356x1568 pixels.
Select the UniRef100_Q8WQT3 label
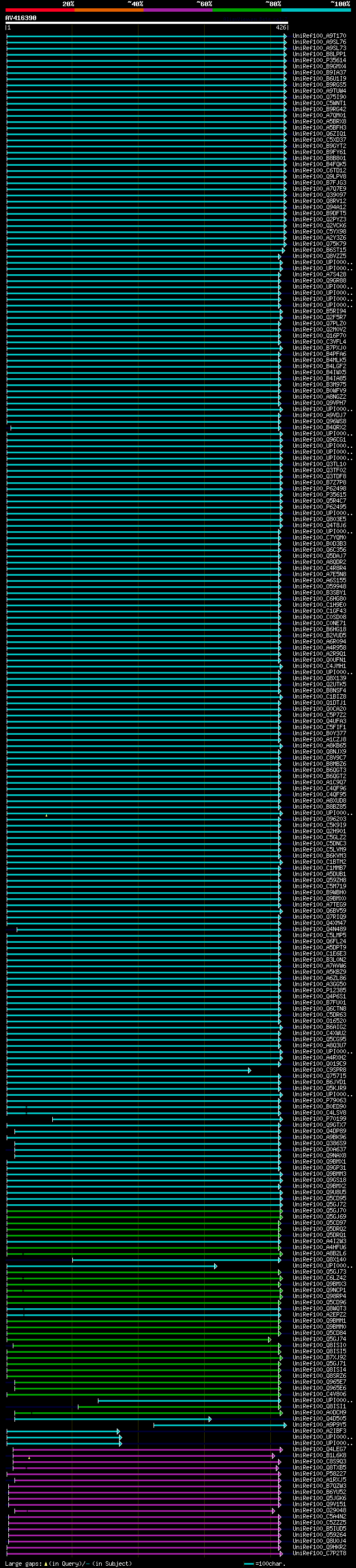coord(319,1309)
